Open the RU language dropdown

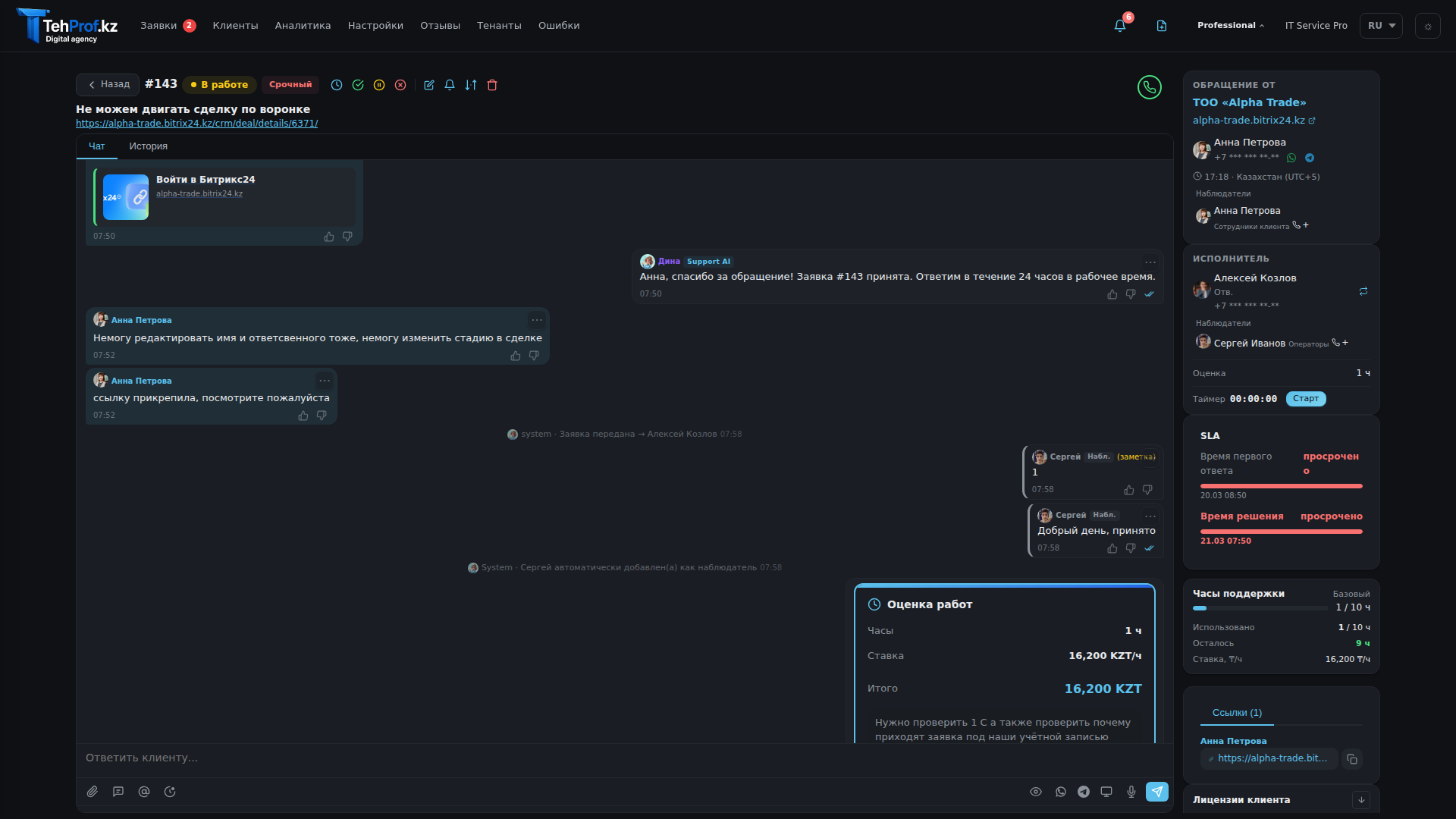tap(1381, 26)
